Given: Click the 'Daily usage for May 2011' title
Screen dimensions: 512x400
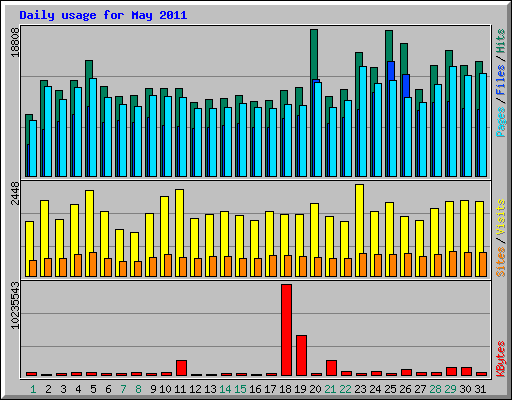Looking at the screenshot, I should [103, 16].
